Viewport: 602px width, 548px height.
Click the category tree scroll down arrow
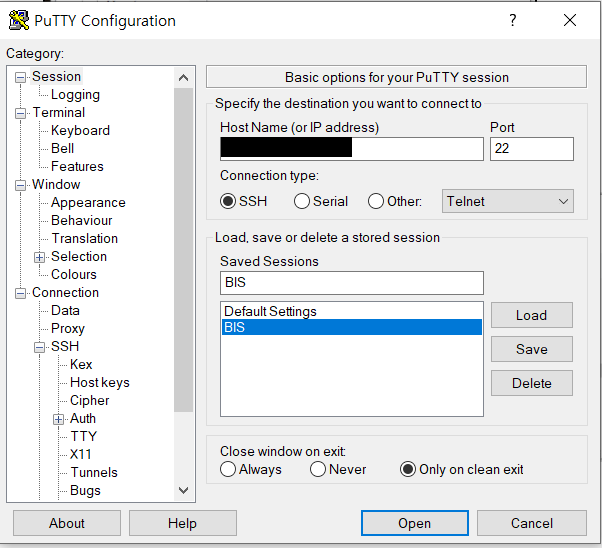(184, 490)
